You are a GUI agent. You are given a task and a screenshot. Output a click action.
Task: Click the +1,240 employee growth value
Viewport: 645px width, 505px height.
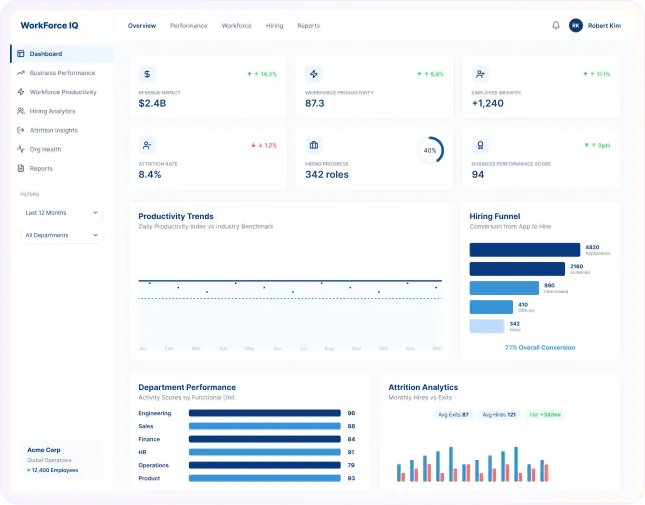487,103
